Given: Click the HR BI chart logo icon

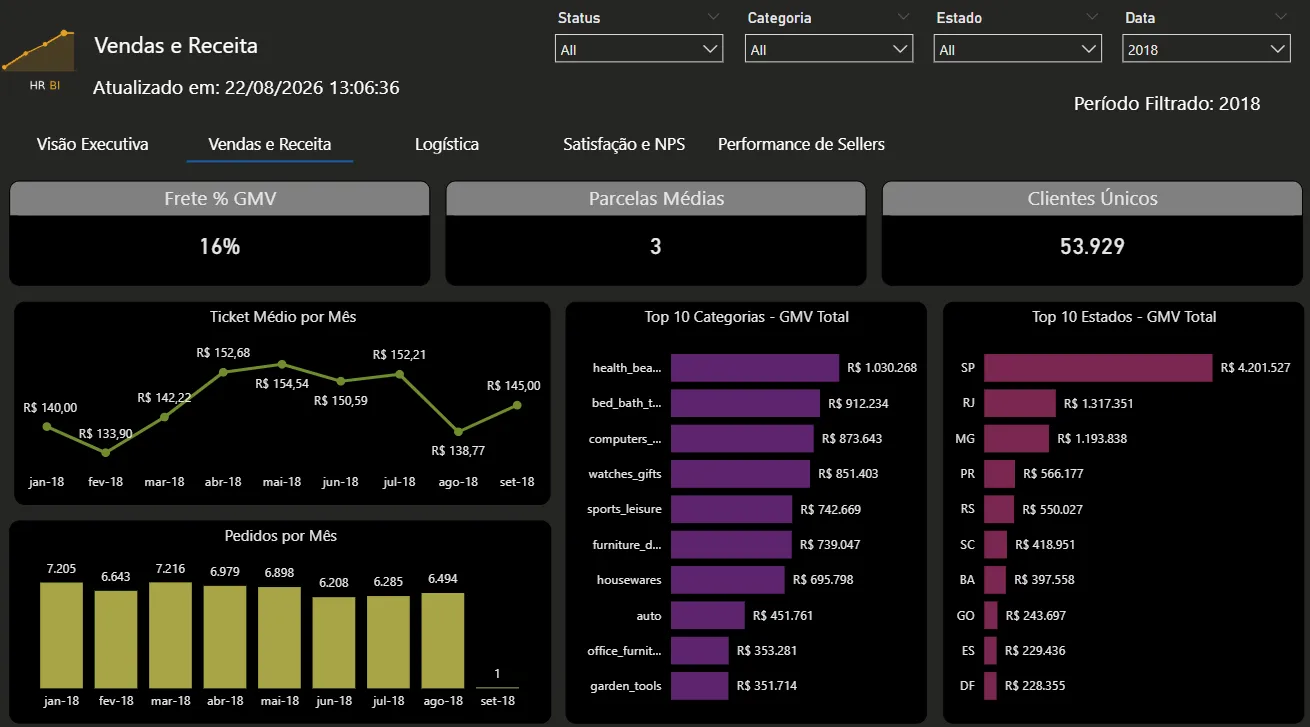Looking at the screenshot, I should point(40,60).
